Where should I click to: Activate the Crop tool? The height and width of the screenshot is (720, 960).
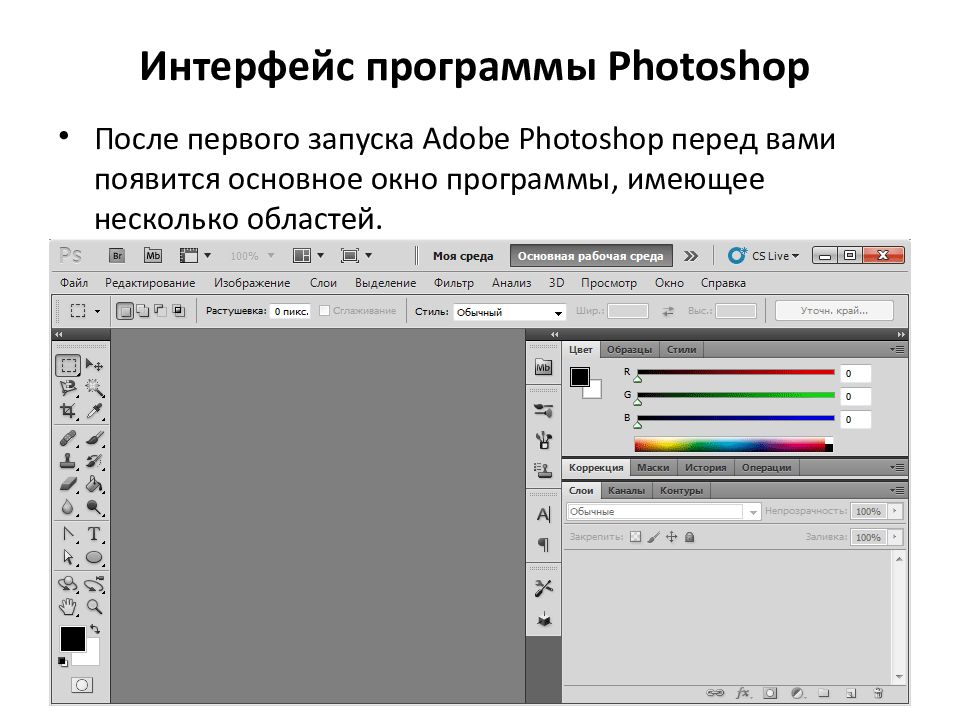click(x=68, y=411)
